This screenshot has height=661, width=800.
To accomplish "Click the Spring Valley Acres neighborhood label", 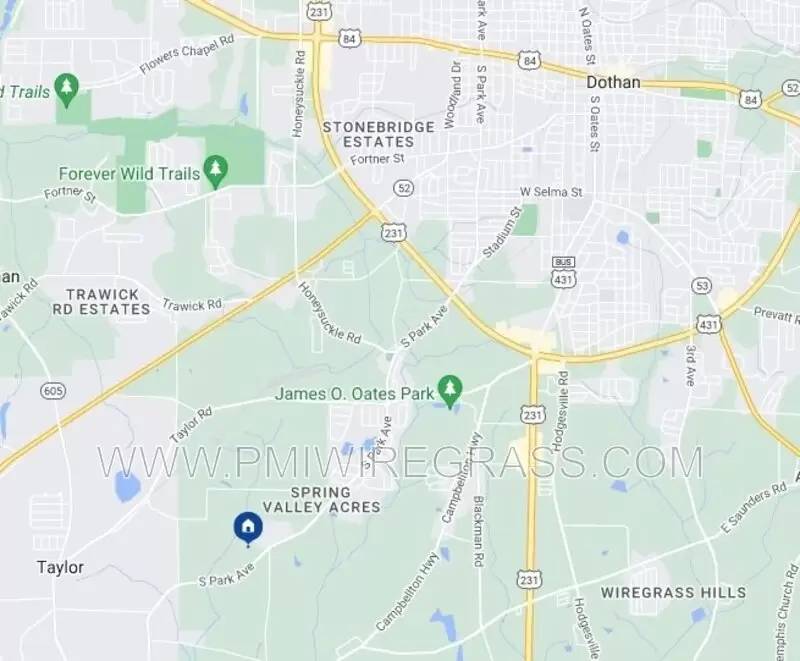I will [x=321, y=500].
